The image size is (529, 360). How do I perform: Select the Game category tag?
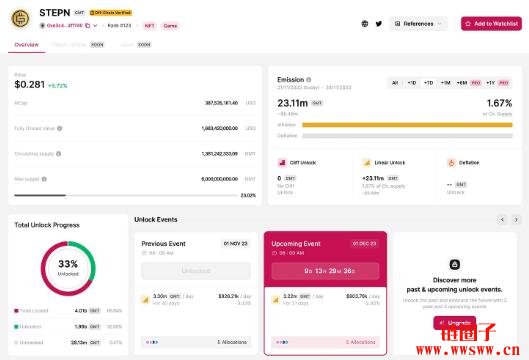tap(170, 26)
